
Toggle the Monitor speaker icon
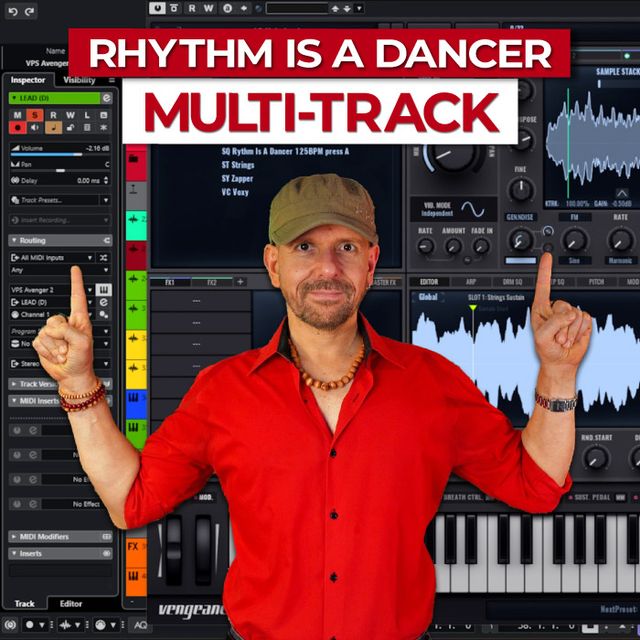(35, 128)
